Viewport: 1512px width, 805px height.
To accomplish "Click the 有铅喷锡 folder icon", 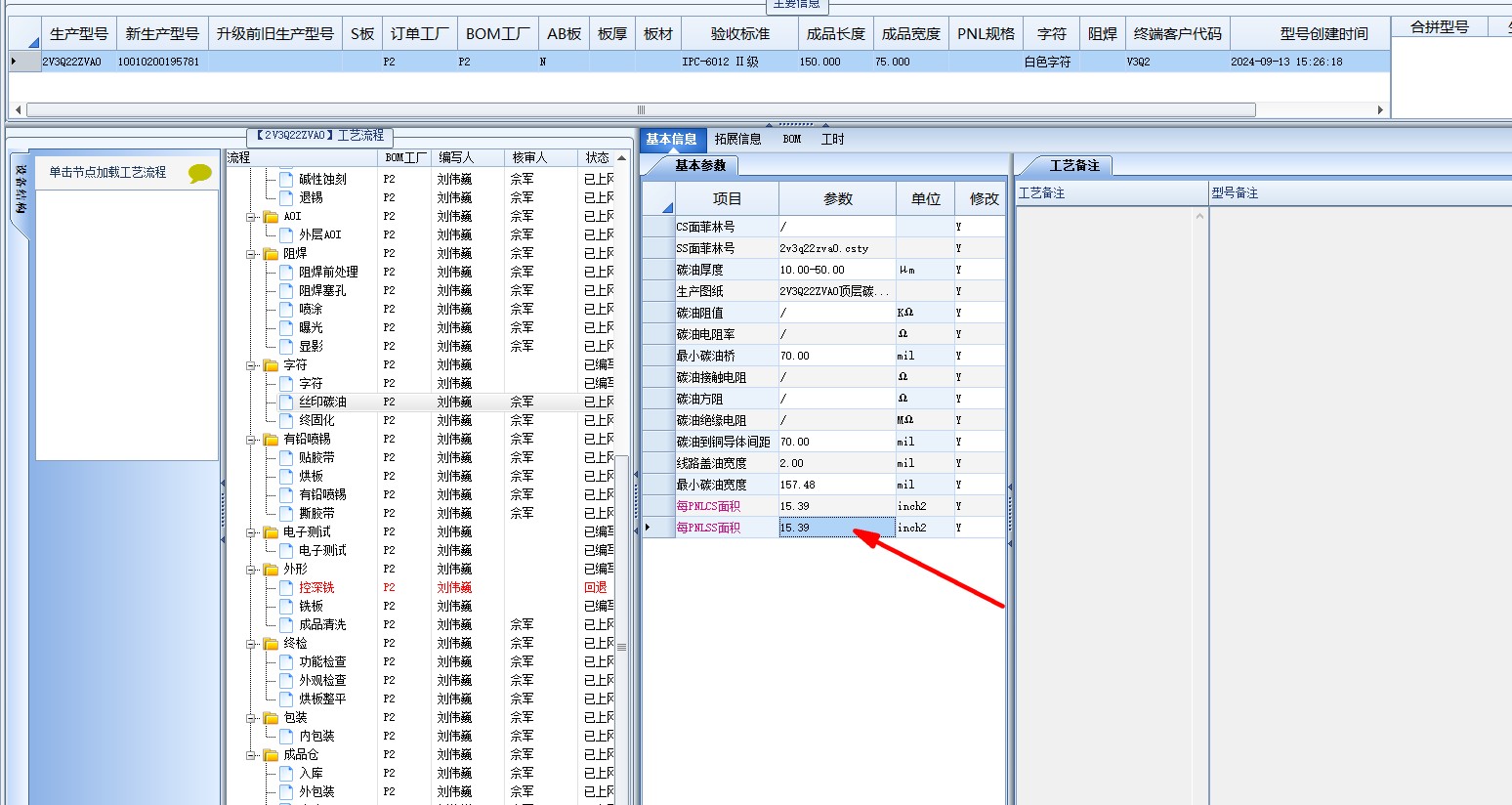I will (x=271, y=440).
